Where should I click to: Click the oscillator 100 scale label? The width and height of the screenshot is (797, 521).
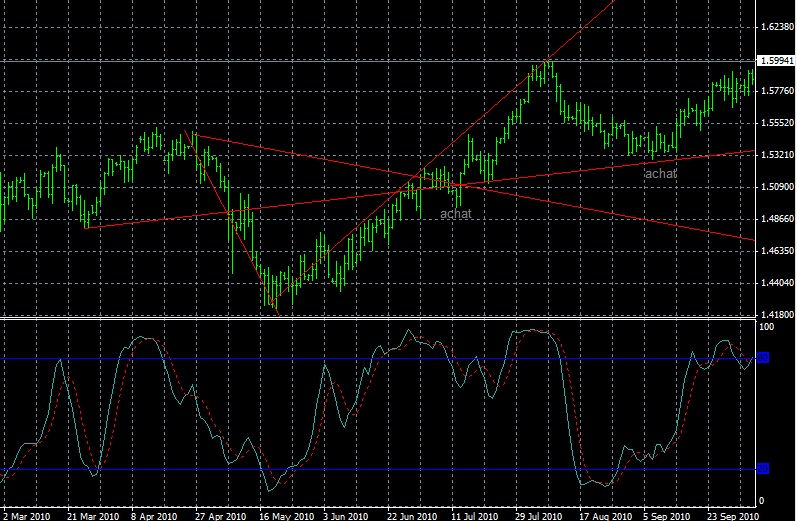[x=766, y=327]
